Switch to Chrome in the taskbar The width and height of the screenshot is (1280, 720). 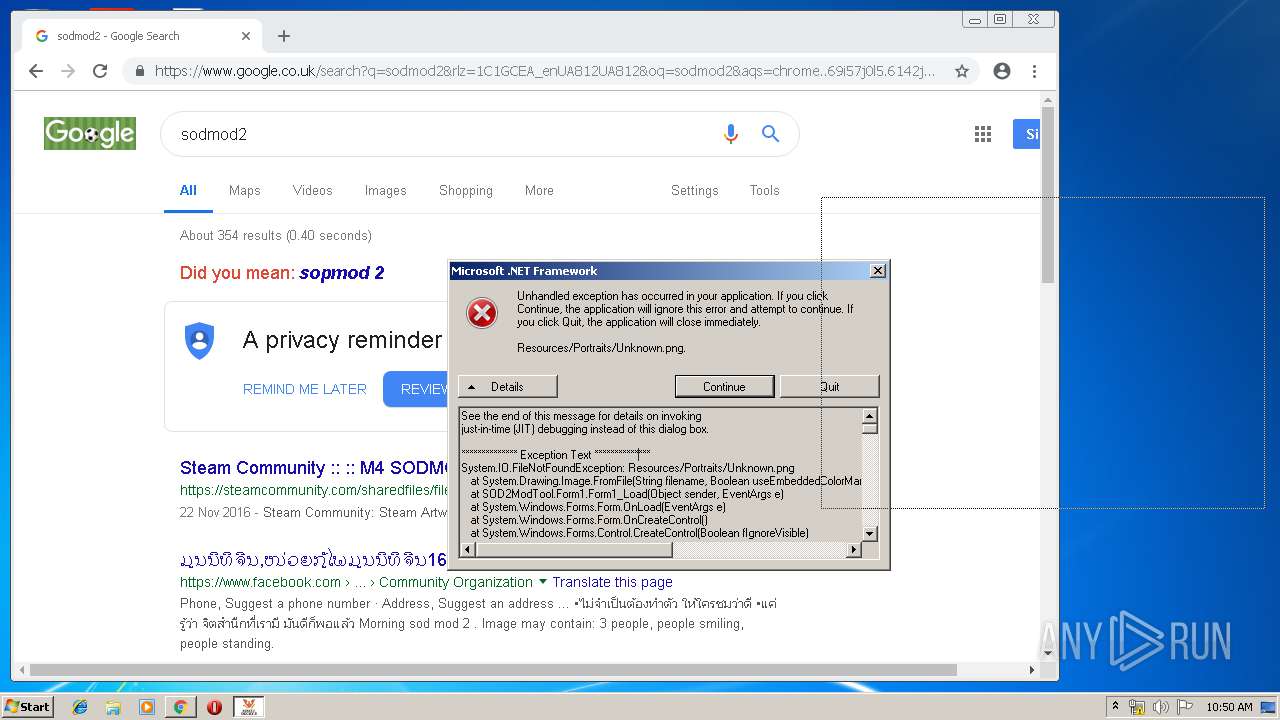pyautogui.click(x=180, y=707)
